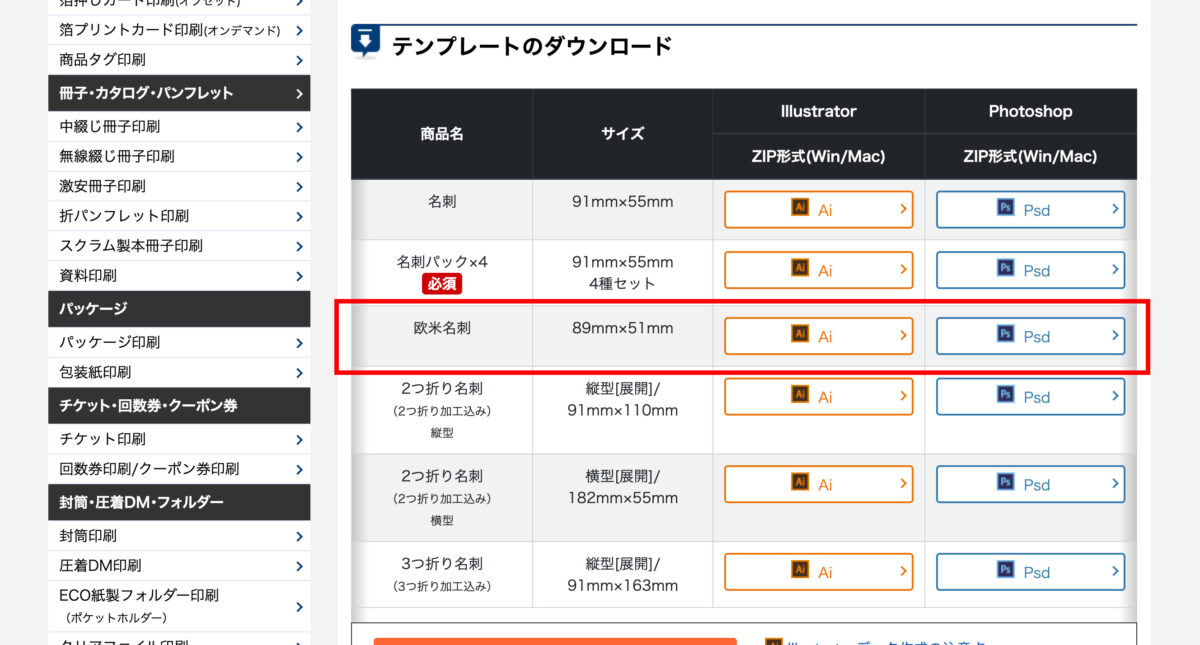Click the Ai icon in the 名刺 row

coord(800,208)
